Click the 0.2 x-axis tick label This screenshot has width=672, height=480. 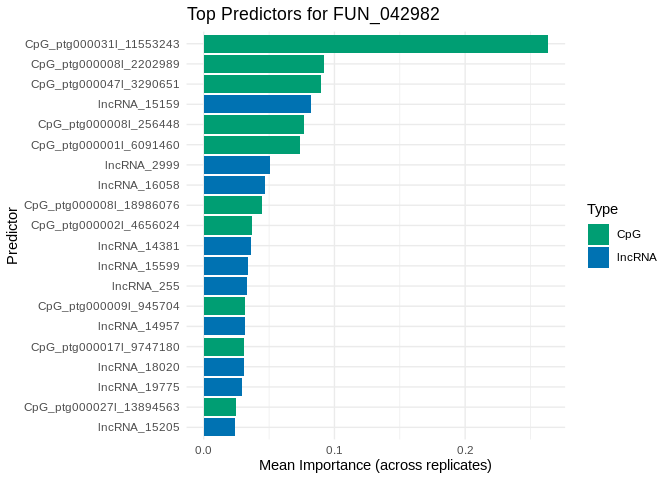(x=465, y=450)
